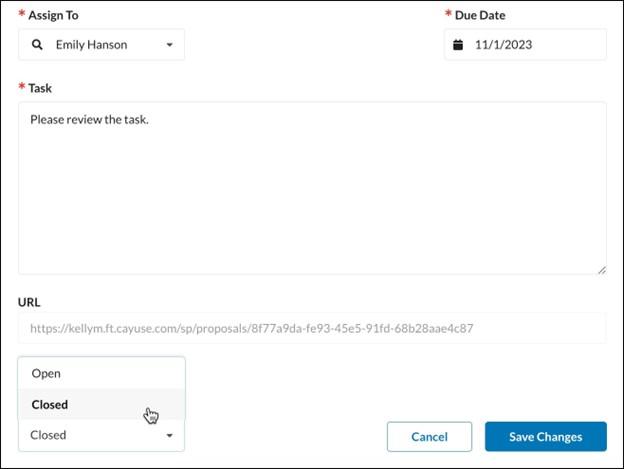Click the 'Please review the task.' text

coord(90,119)
